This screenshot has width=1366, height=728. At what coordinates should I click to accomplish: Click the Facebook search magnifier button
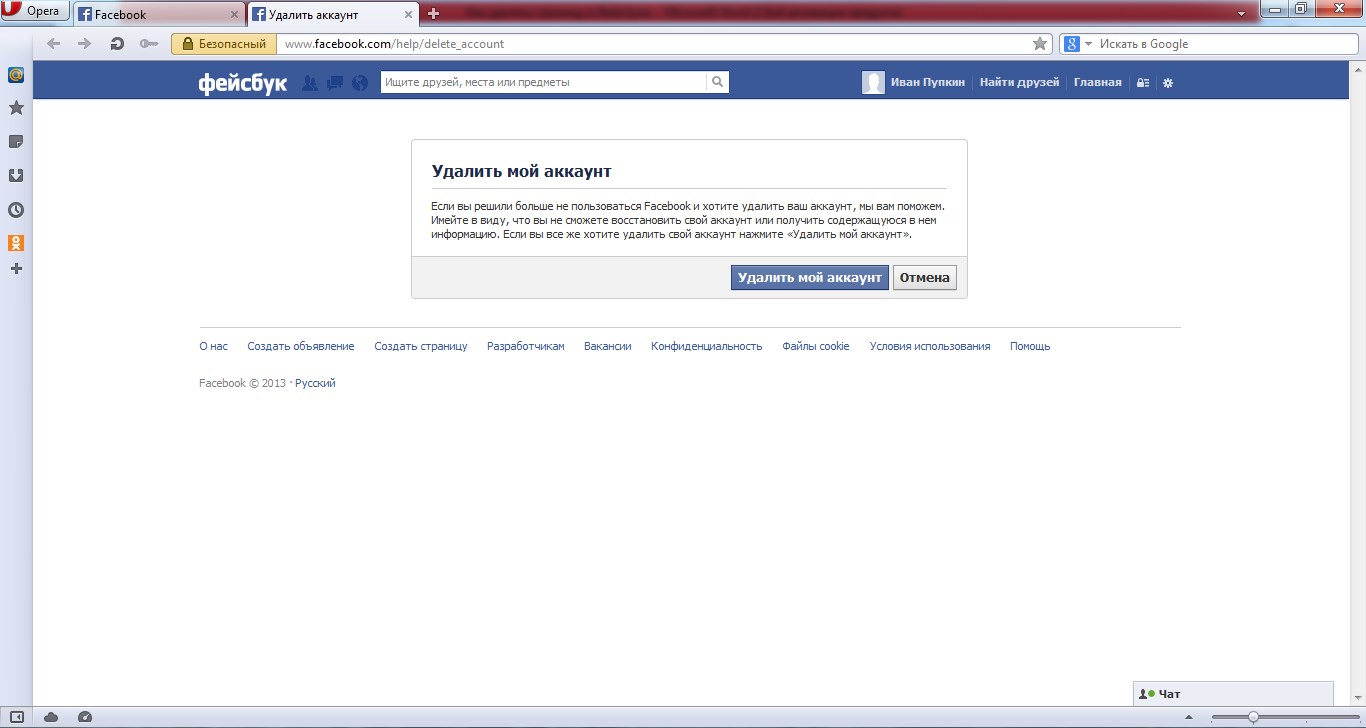pyautogui.click(x=717, y=82)
